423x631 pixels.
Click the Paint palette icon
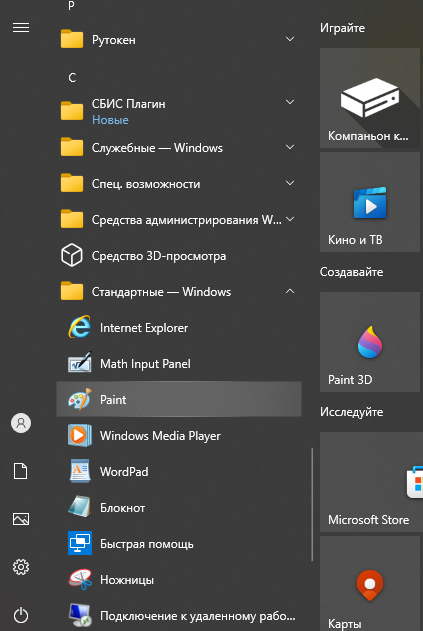[80, 399]
